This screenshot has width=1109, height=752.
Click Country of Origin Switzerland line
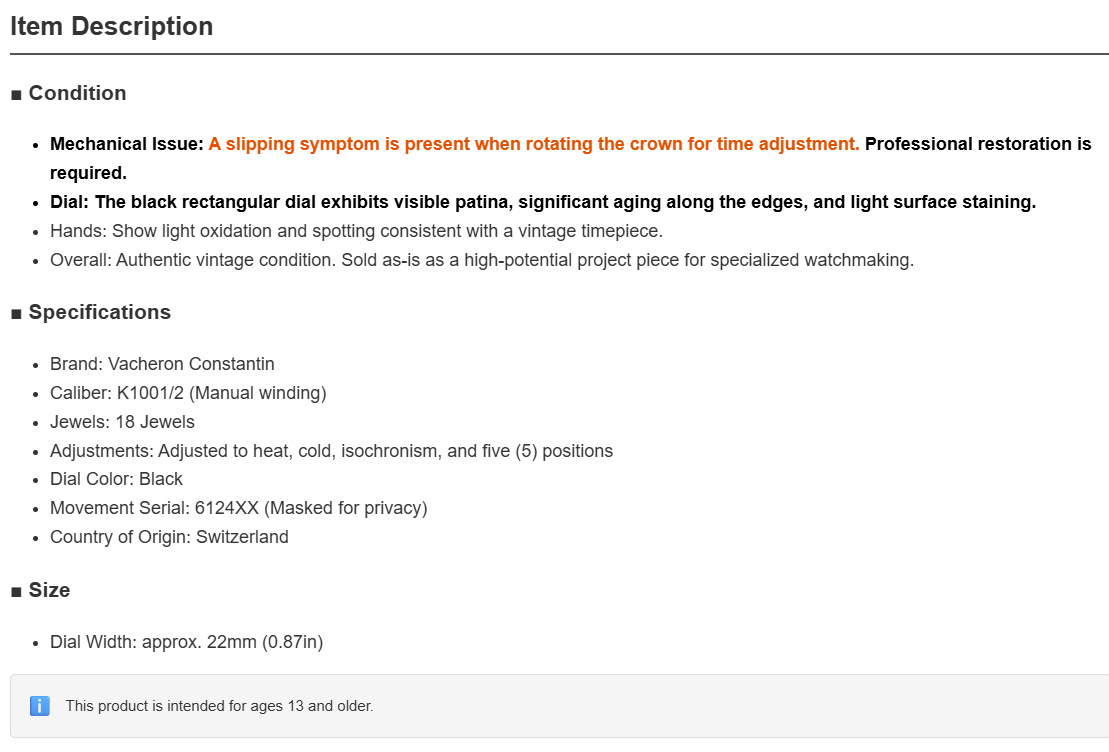pyautogui.click(x=169, y=537)
